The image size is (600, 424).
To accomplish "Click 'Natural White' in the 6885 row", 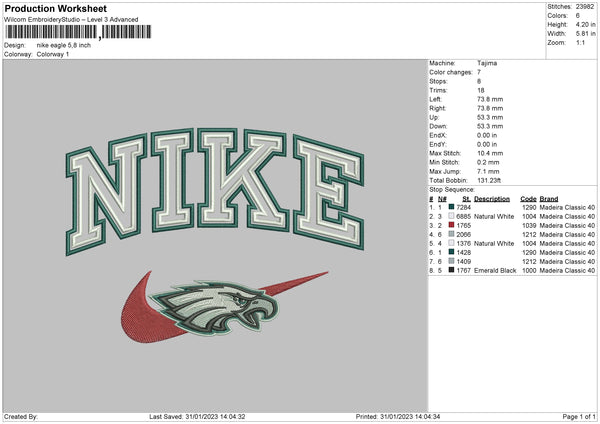I will click(x=494, y=216).
